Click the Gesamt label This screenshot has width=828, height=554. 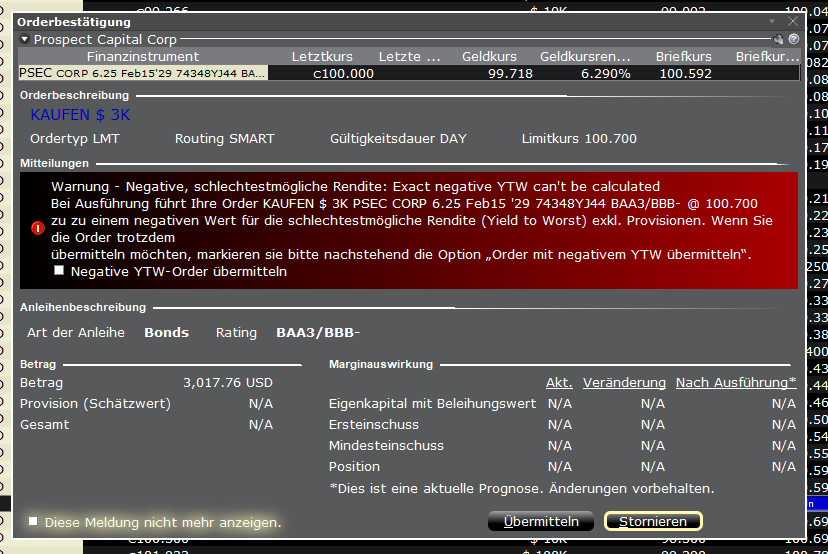44,425
